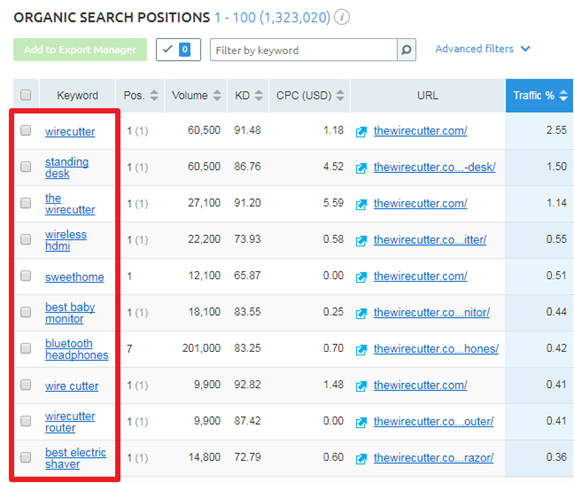Open external link icon for the wirecutter row
574x483 pixels.
[361, 204]
